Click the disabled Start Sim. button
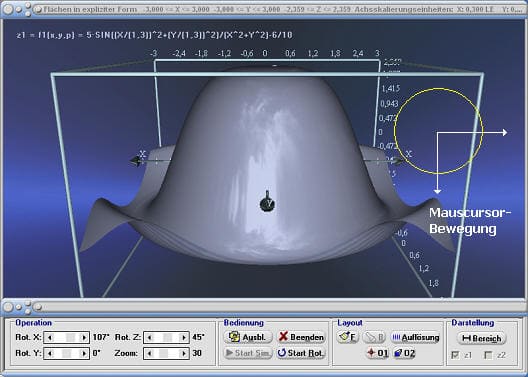 click(x=248, y=353)
